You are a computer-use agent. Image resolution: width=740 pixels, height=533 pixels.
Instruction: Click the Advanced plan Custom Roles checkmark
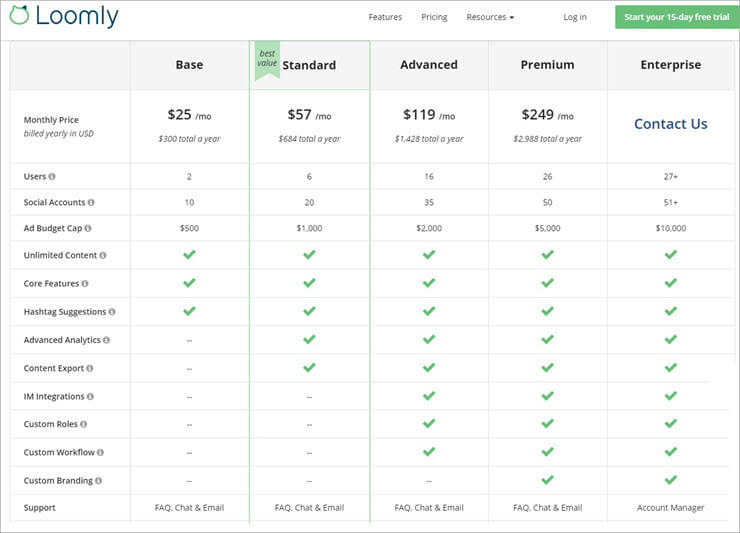pyautogui.click(x=429, y=423)
